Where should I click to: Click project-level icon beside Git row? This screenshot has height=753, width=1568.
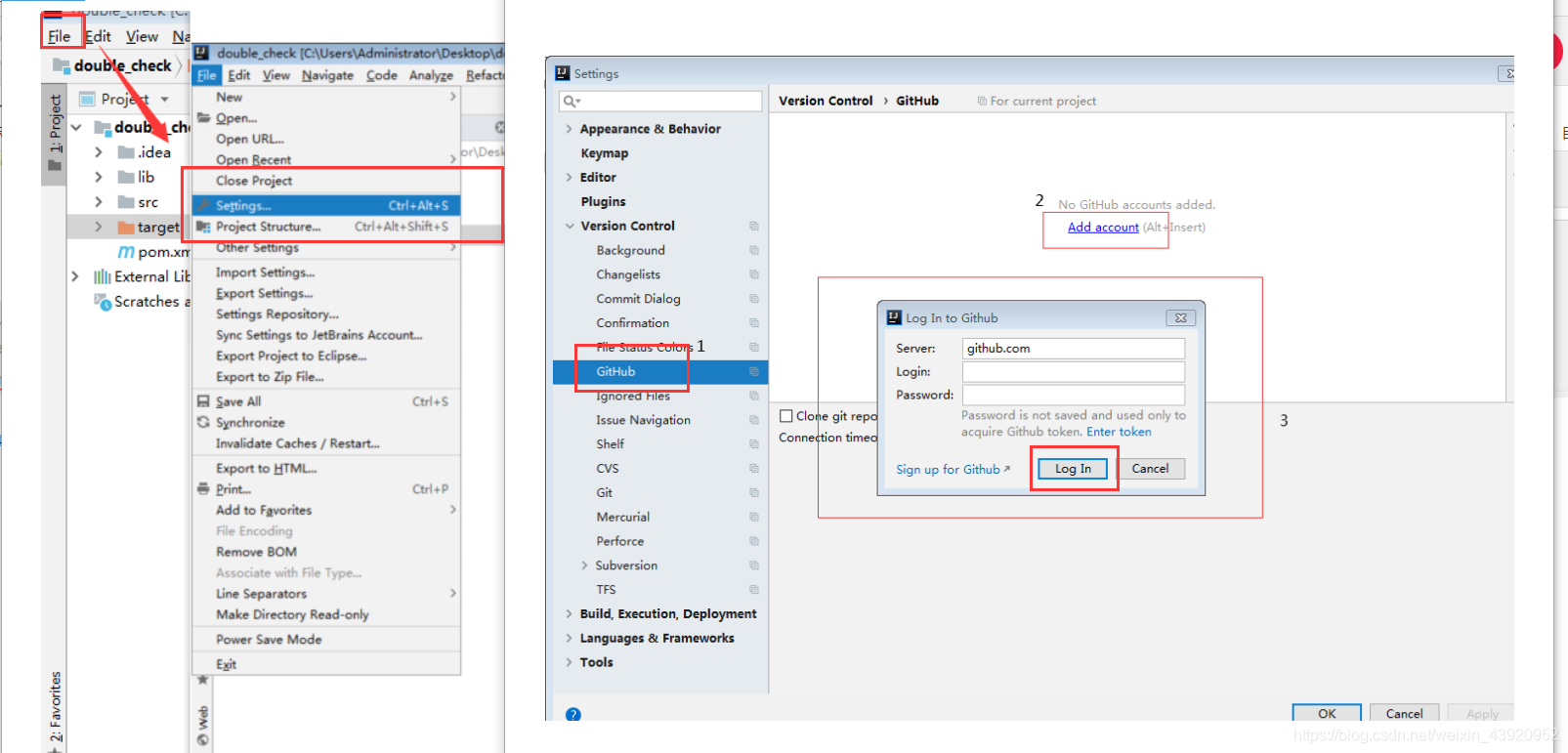tap(754, 492)
